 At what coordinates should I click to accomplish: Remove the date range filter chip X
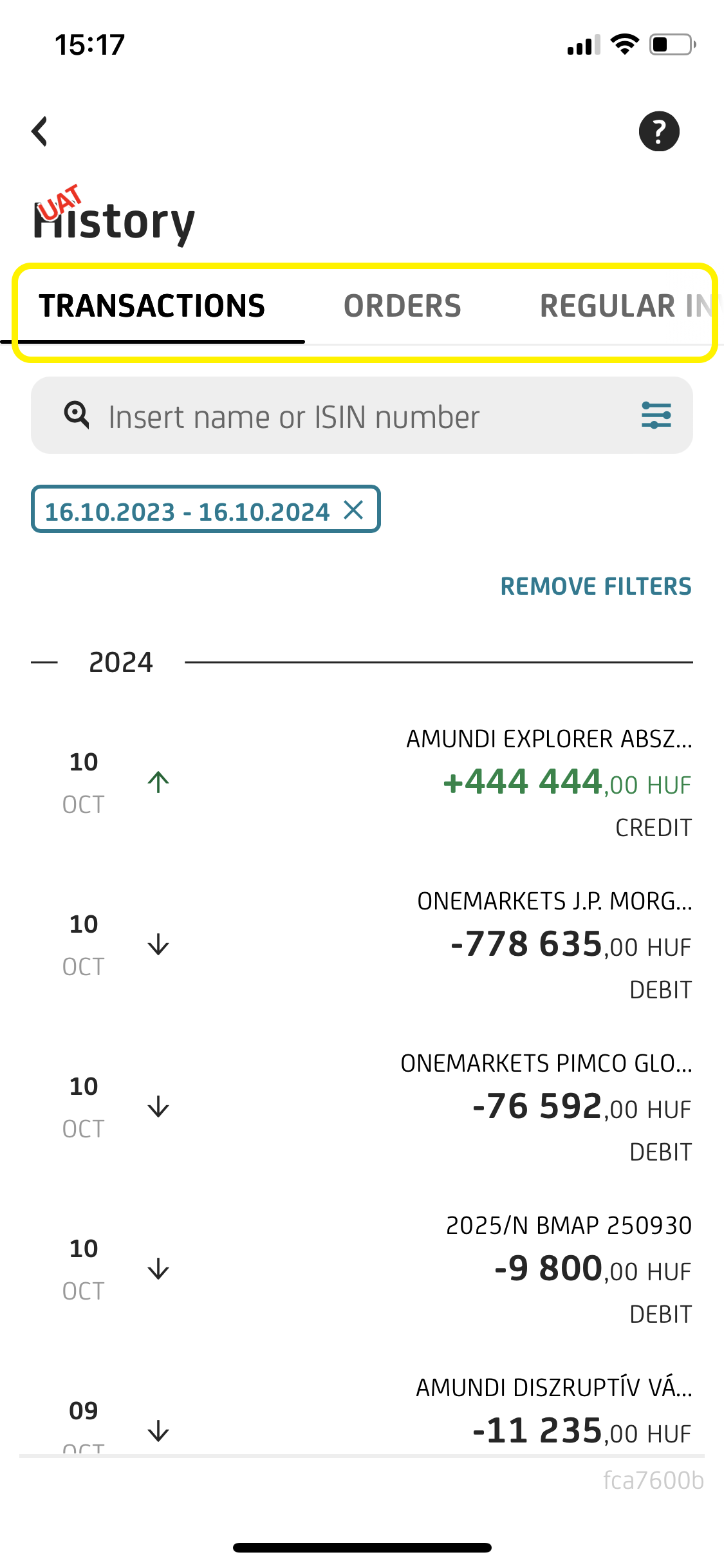(x=353, y=510)
